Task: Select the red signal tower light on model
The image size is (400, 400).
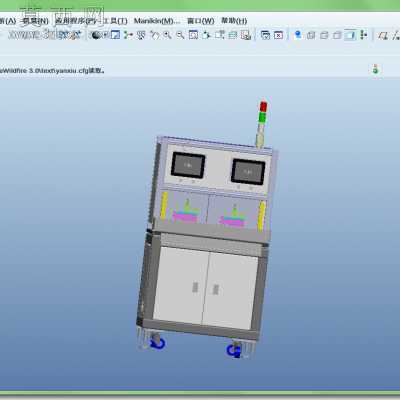Action: 263,107
